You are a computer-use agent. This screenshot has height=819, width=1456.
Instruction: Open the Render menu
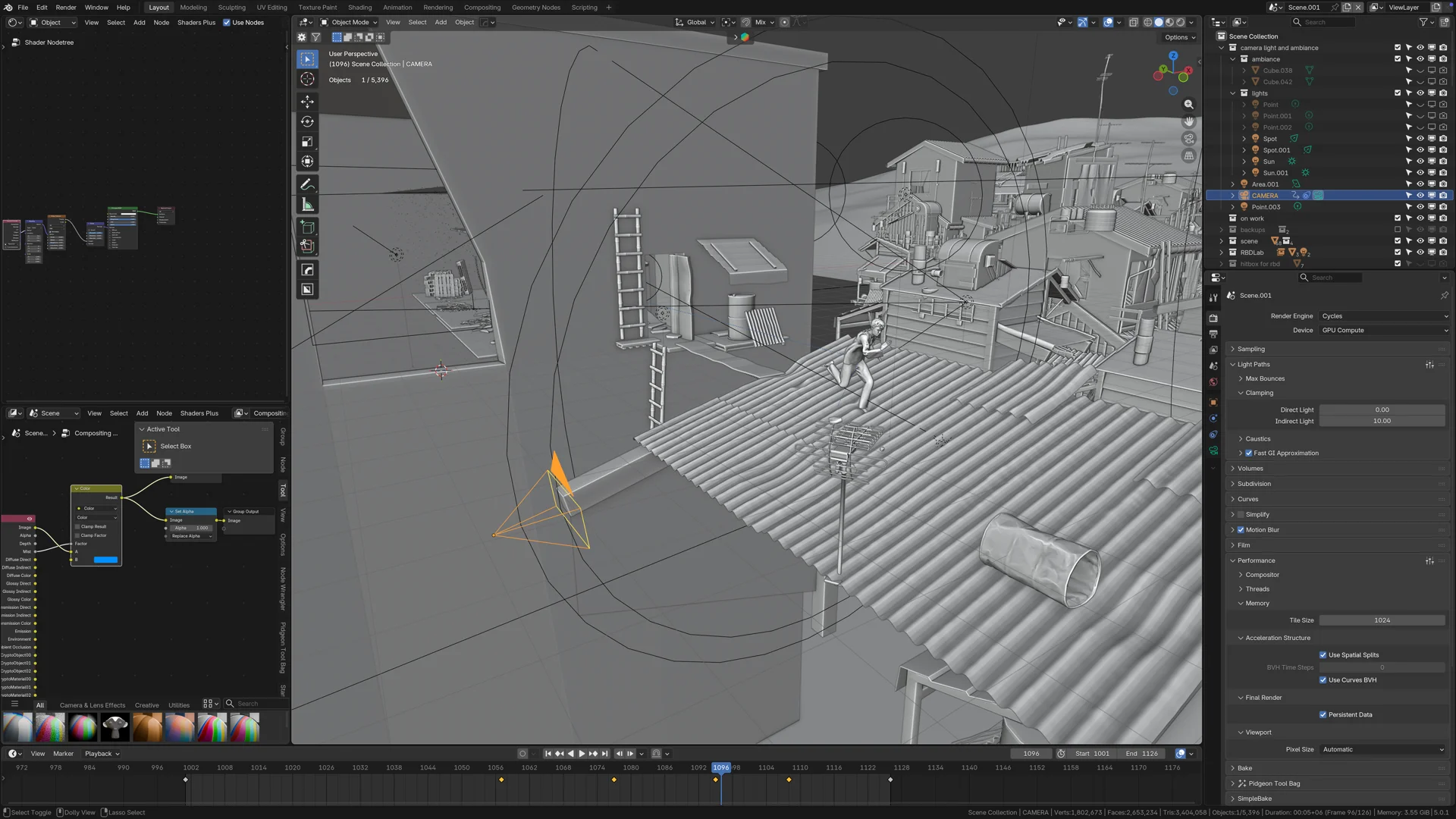point(66,8)
